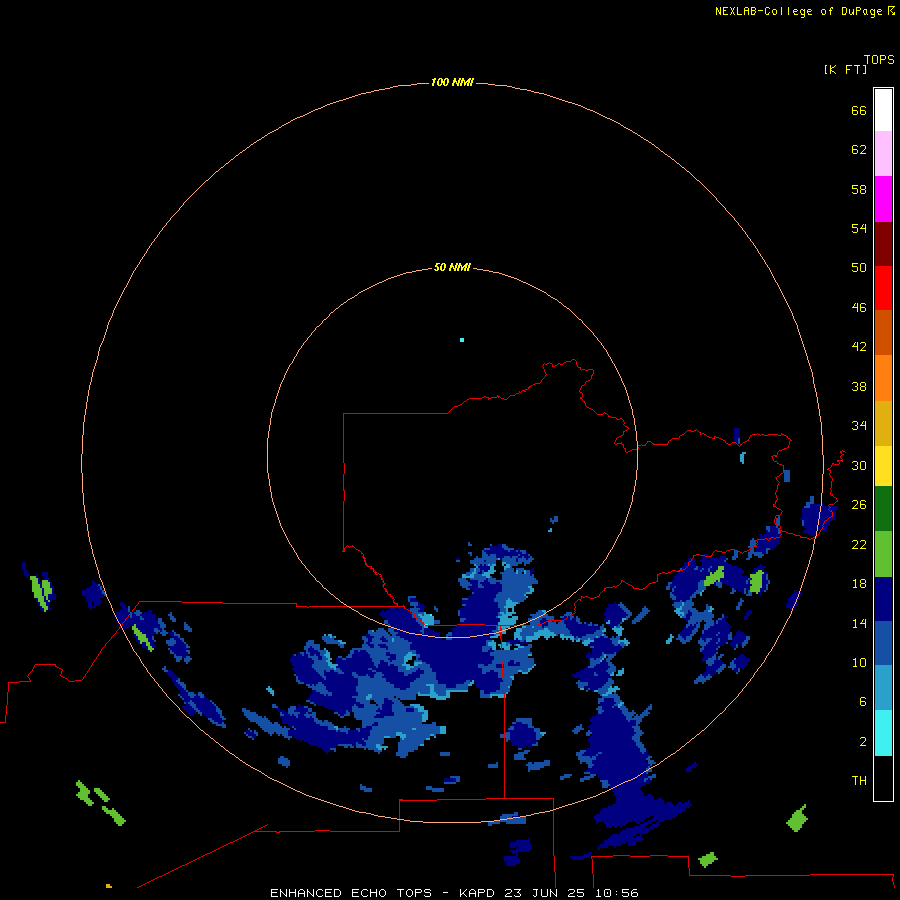
Task: Click the "34" legend value
Action: (x=859, y=426)
